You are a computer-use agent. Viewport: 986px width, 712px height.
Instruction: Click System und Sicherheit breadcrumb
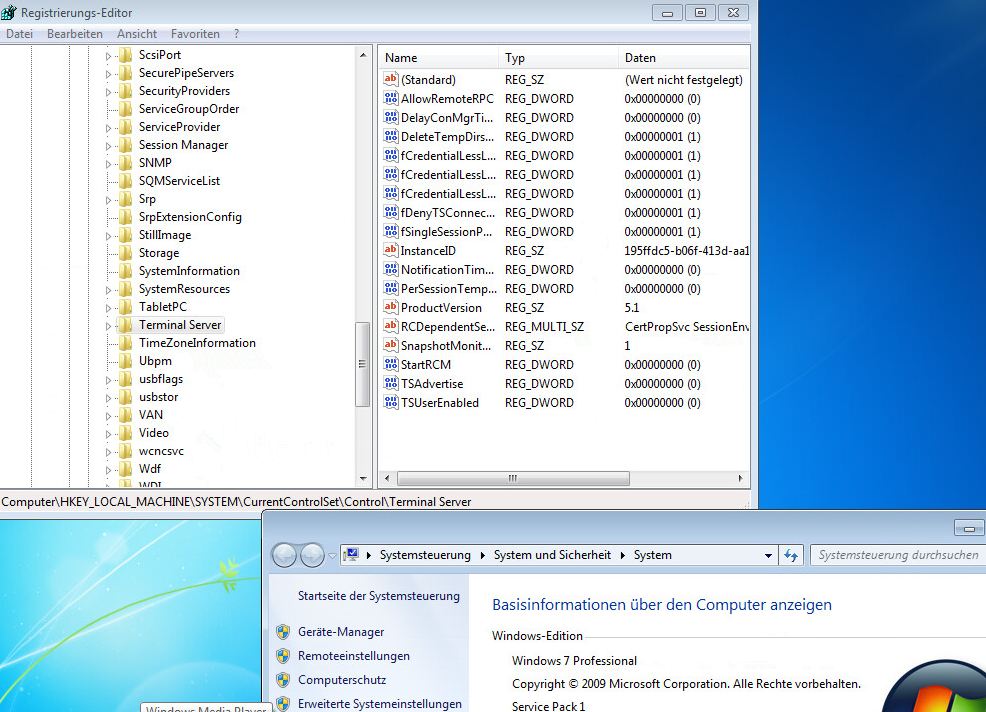pos(552,555)
